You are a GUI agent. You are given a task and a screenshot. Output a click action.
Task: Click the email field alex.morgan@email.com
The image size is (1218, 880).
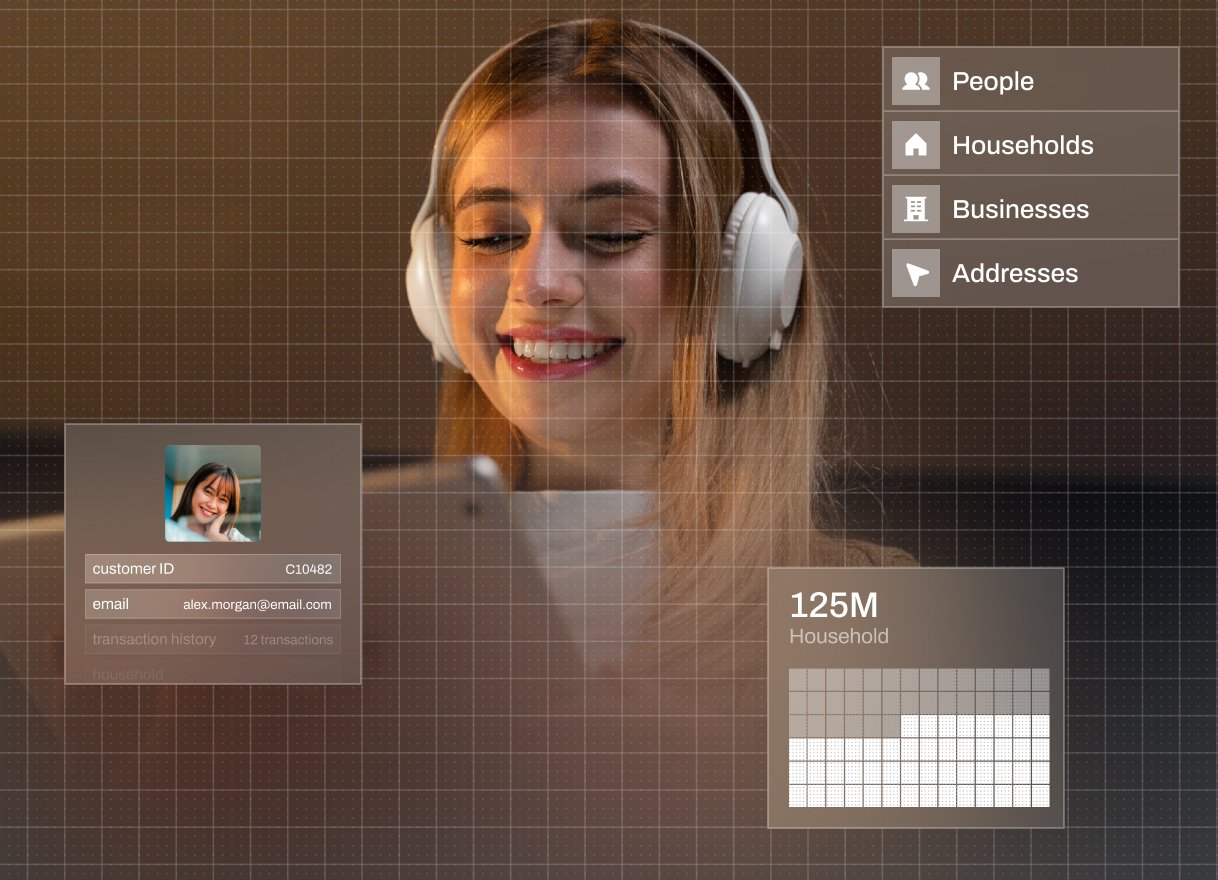coord(213,604)
